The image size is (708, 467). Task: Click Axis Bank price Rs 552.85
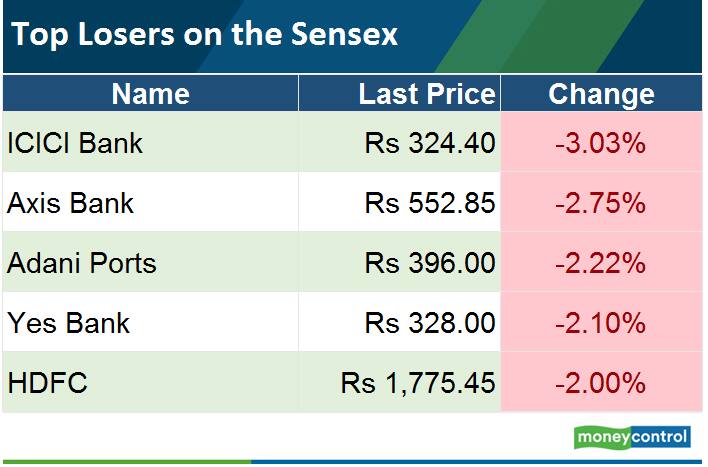click(x=430, y=203)
